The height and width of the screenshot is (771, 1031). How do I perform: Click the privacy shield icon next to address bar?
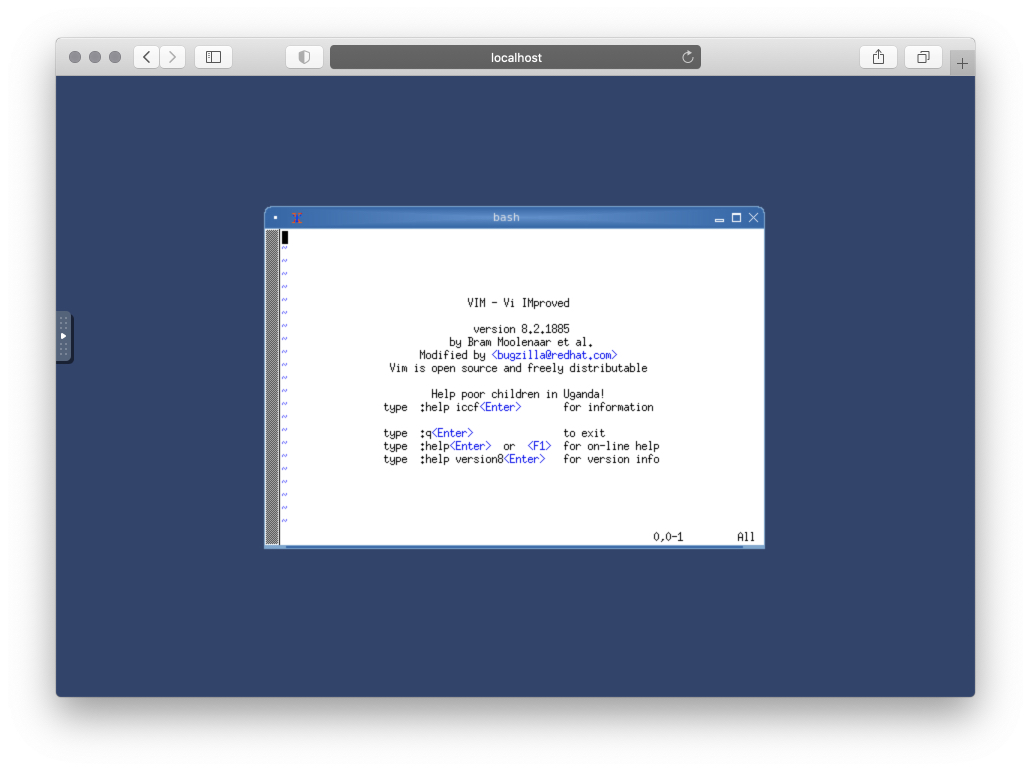pos(304,57)
